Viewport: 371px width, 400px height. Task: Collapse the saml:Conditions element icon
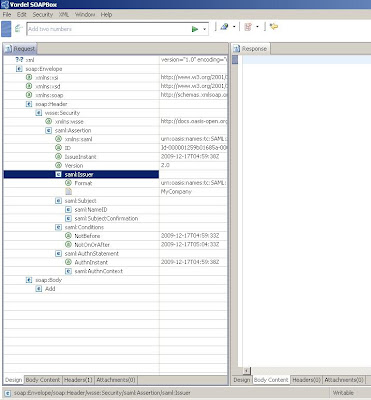[x=58, y=227]
